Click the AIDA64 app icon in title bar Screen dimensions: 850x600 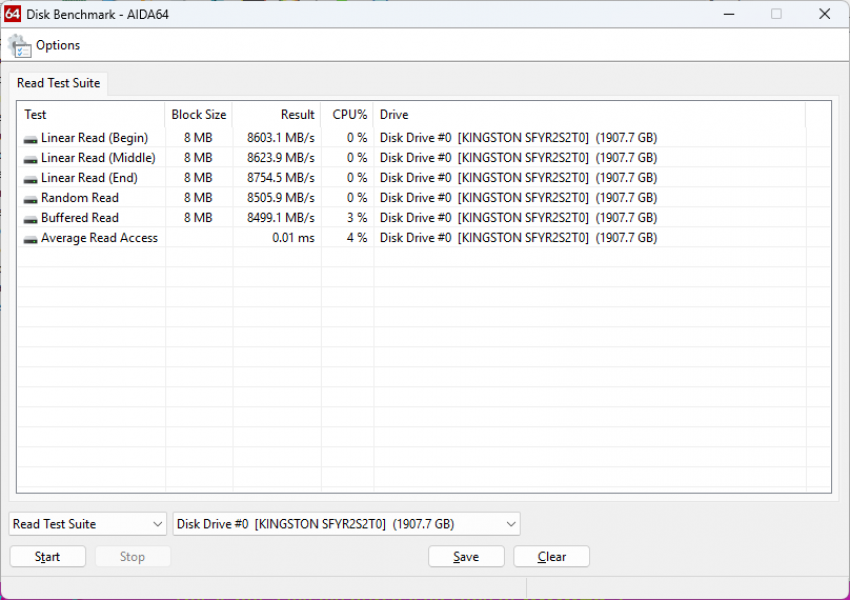[x=12, y=14]
